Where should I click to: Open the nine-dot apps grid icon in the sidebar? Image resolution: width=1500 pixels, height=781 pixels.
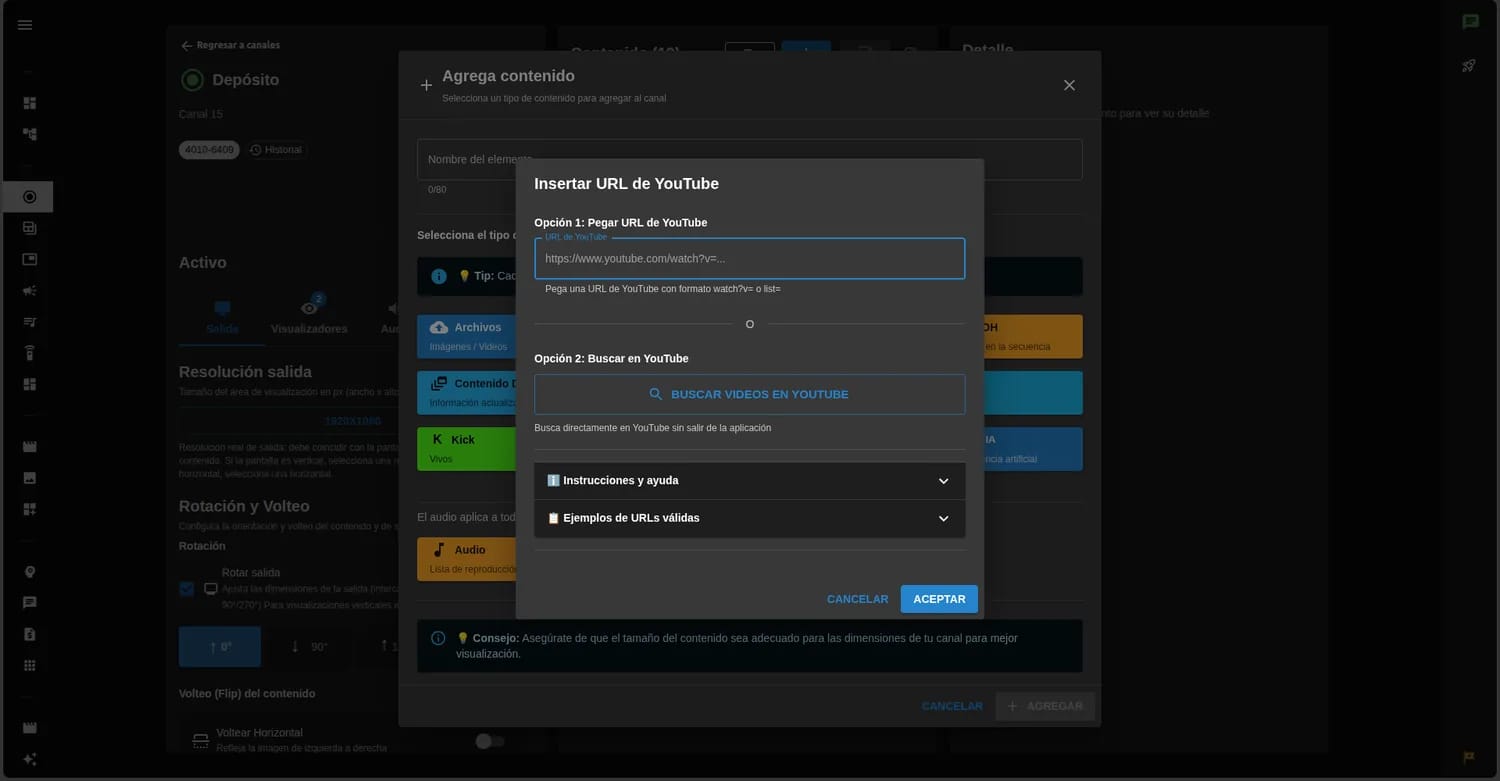tap(29, 665)
